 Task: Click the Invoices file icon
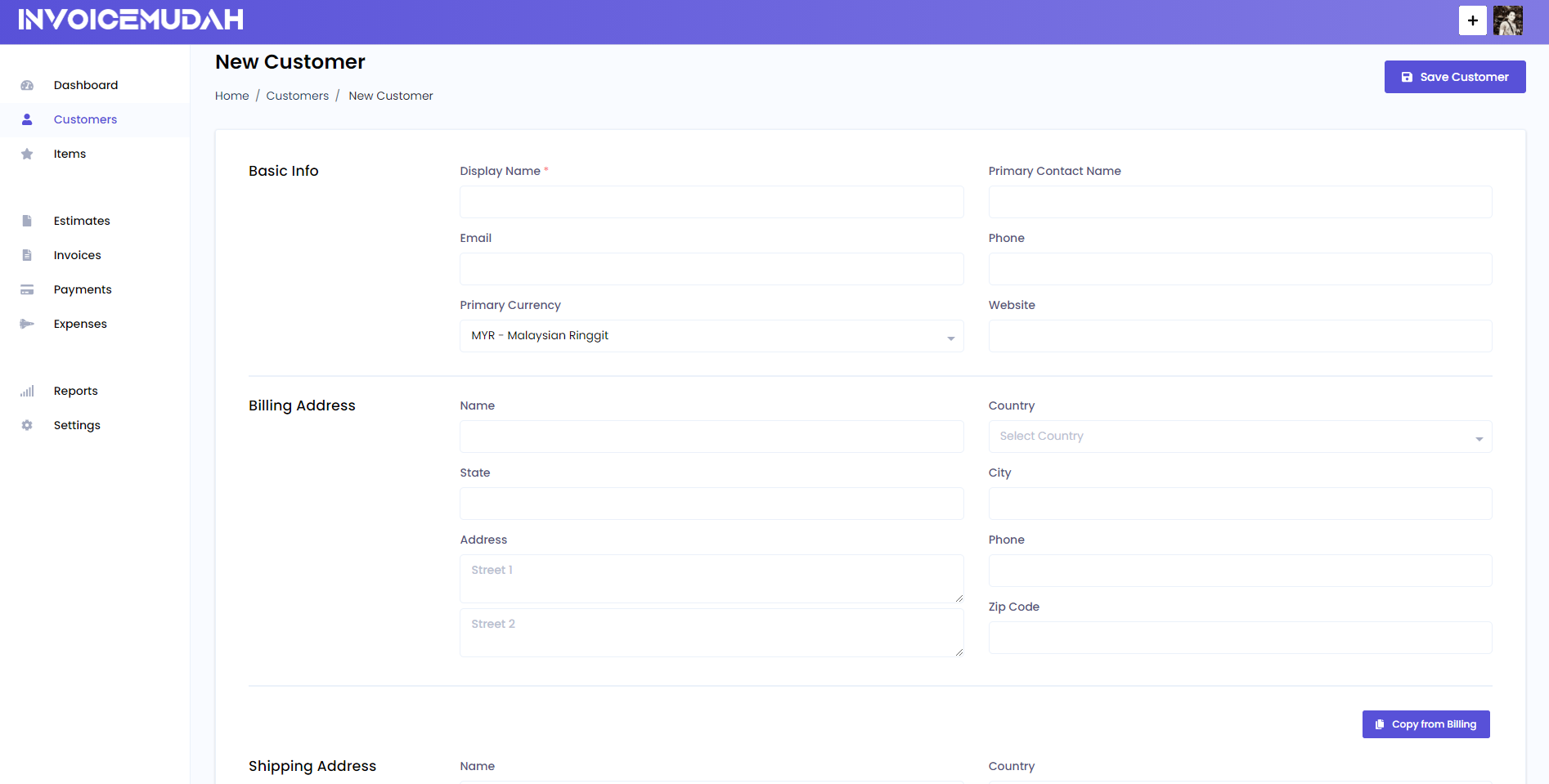27,254
